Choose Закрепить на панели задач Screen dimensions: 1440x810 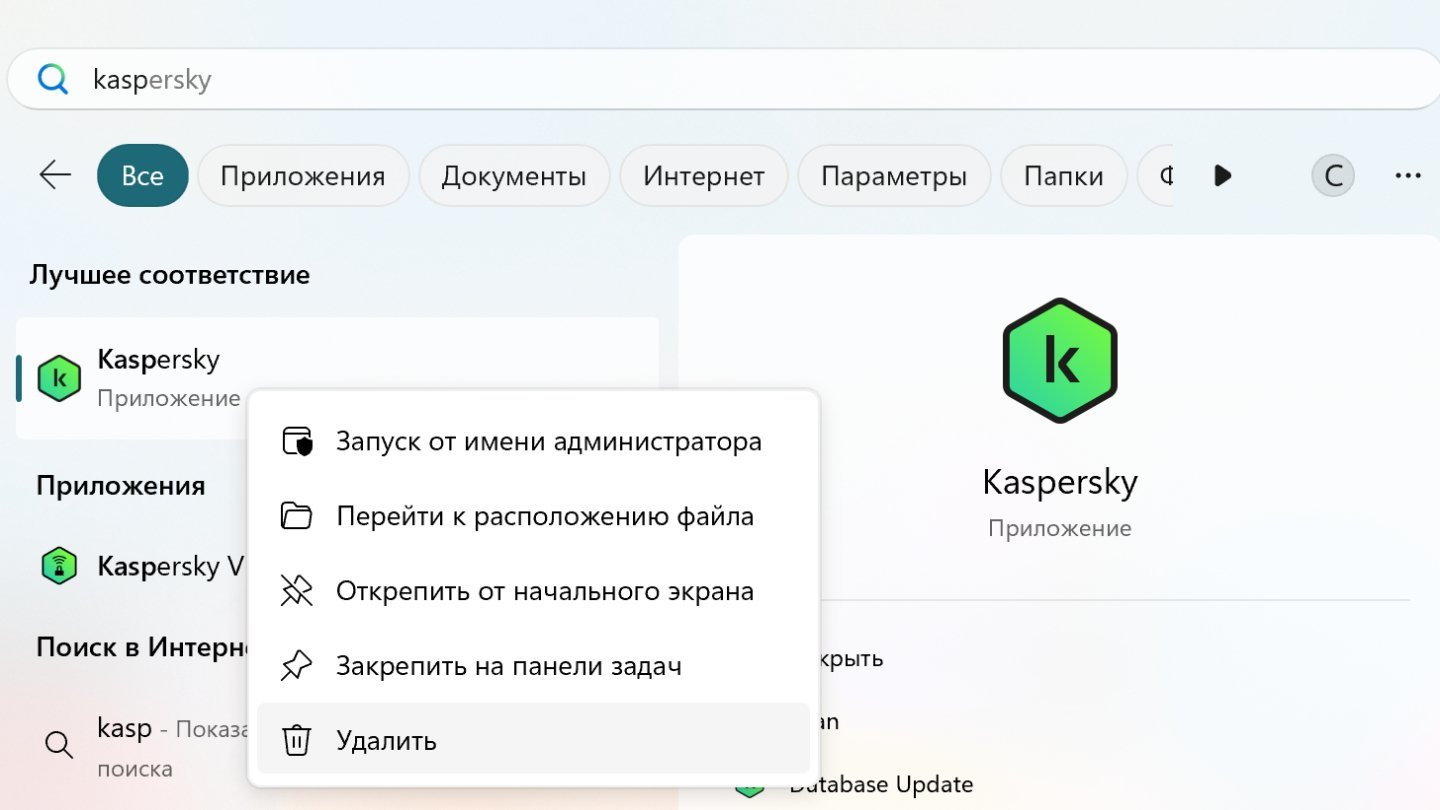pyautogui.click(x=533, y=666)
